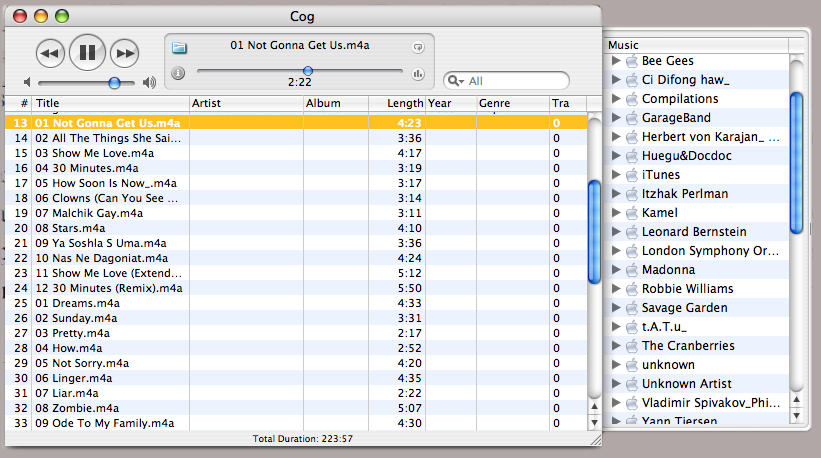Click the Robbie Williams folder icon

point(632,289)
